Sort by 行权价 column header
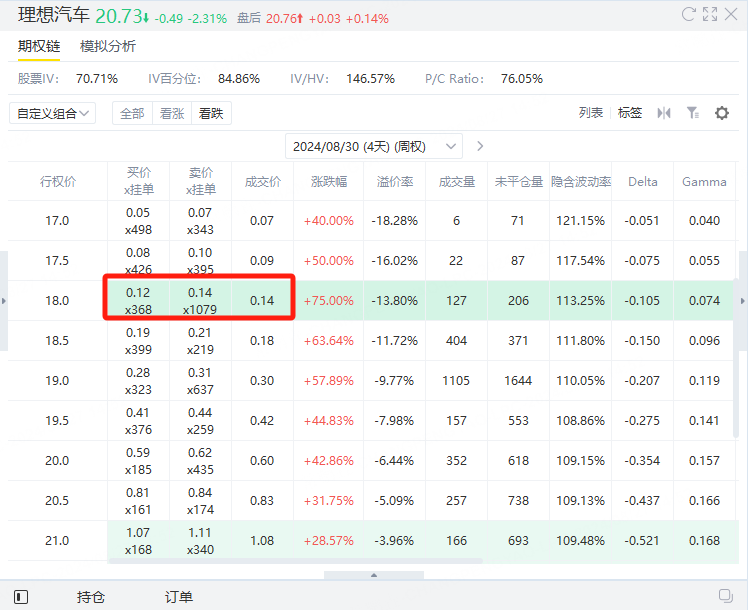Screen dimensions: 748x610 click(58, 182)
